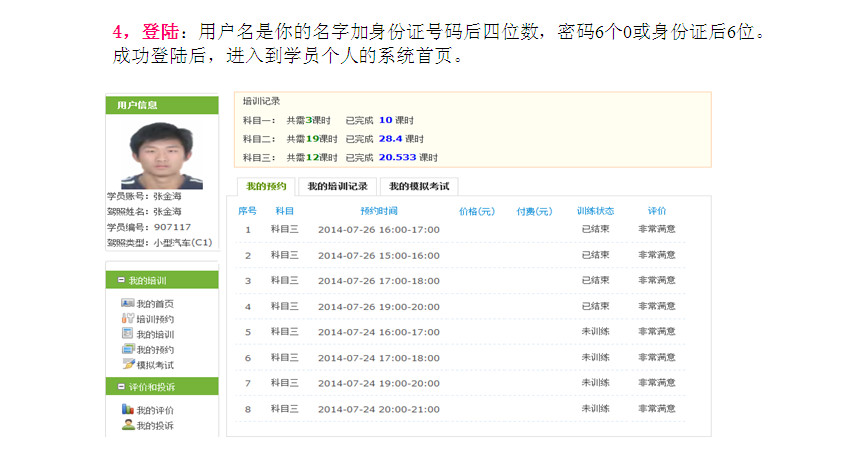Click the 我的首页 sidebar icon

pos(127,303)
